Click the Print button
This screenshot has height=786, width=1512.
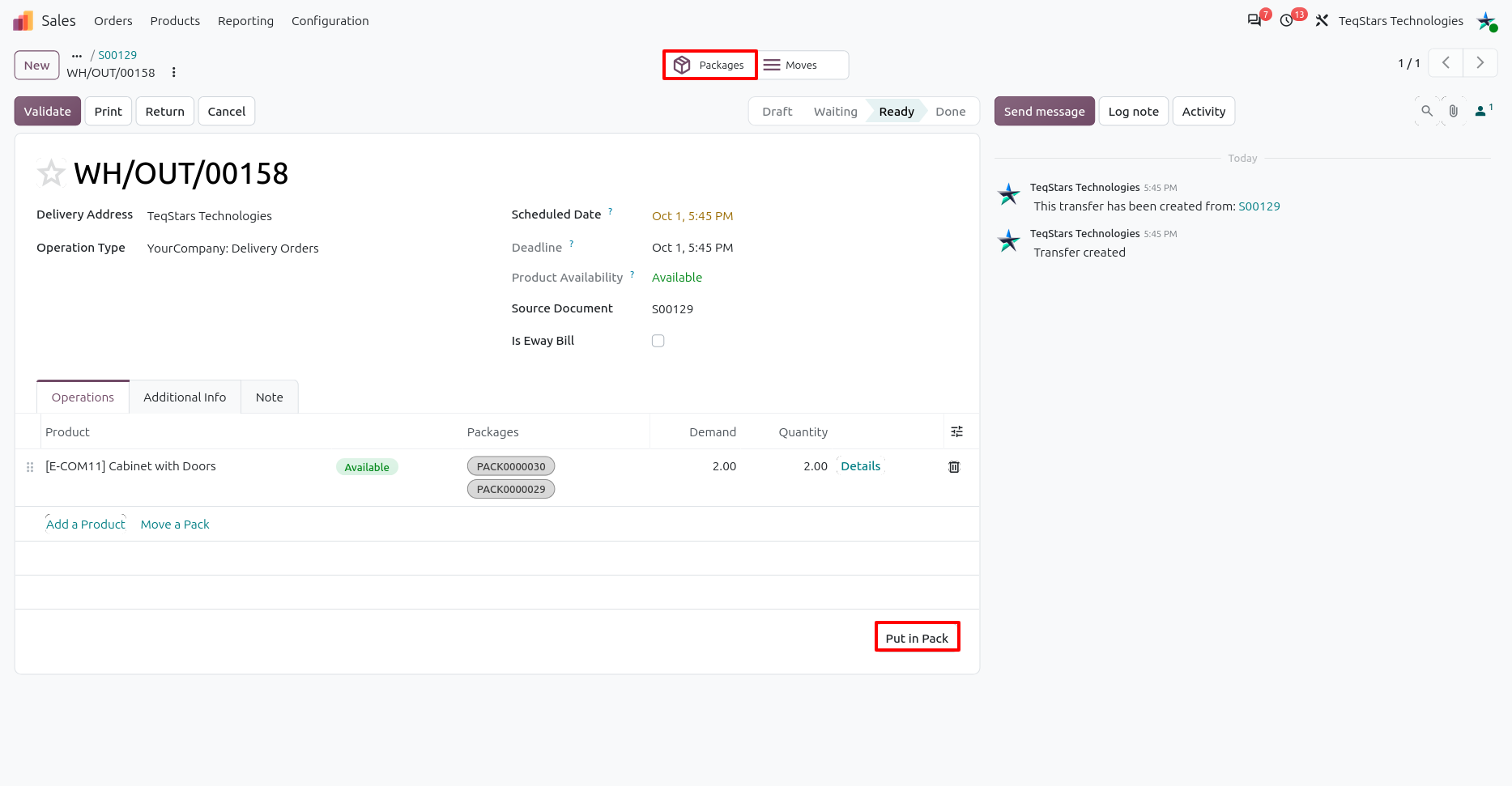point(109,111)
